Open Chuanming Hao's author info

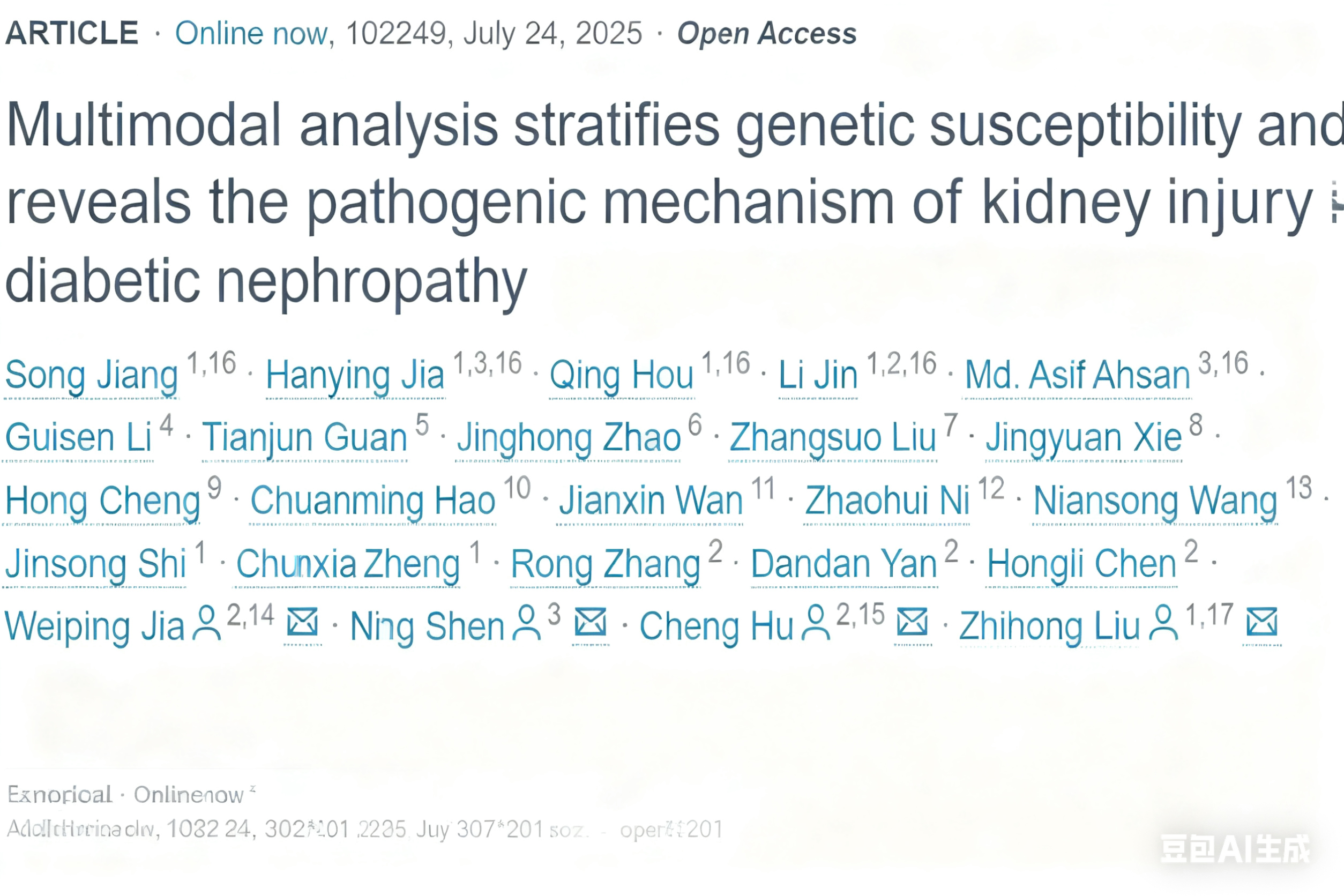tap(372, 501)
